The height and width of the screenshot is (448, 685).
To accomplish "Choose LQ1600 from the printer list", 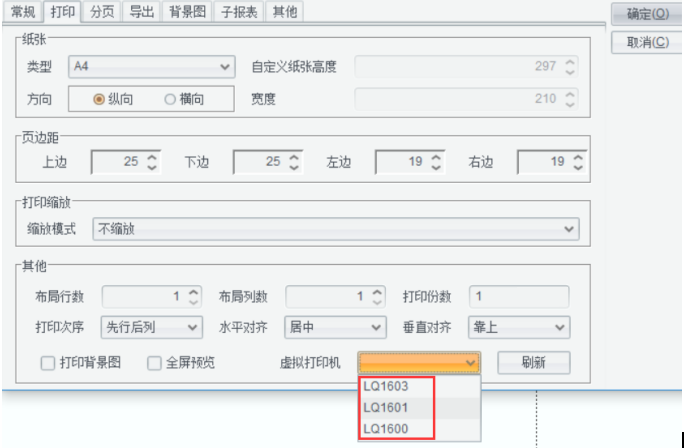I will (x=386, y=427).
